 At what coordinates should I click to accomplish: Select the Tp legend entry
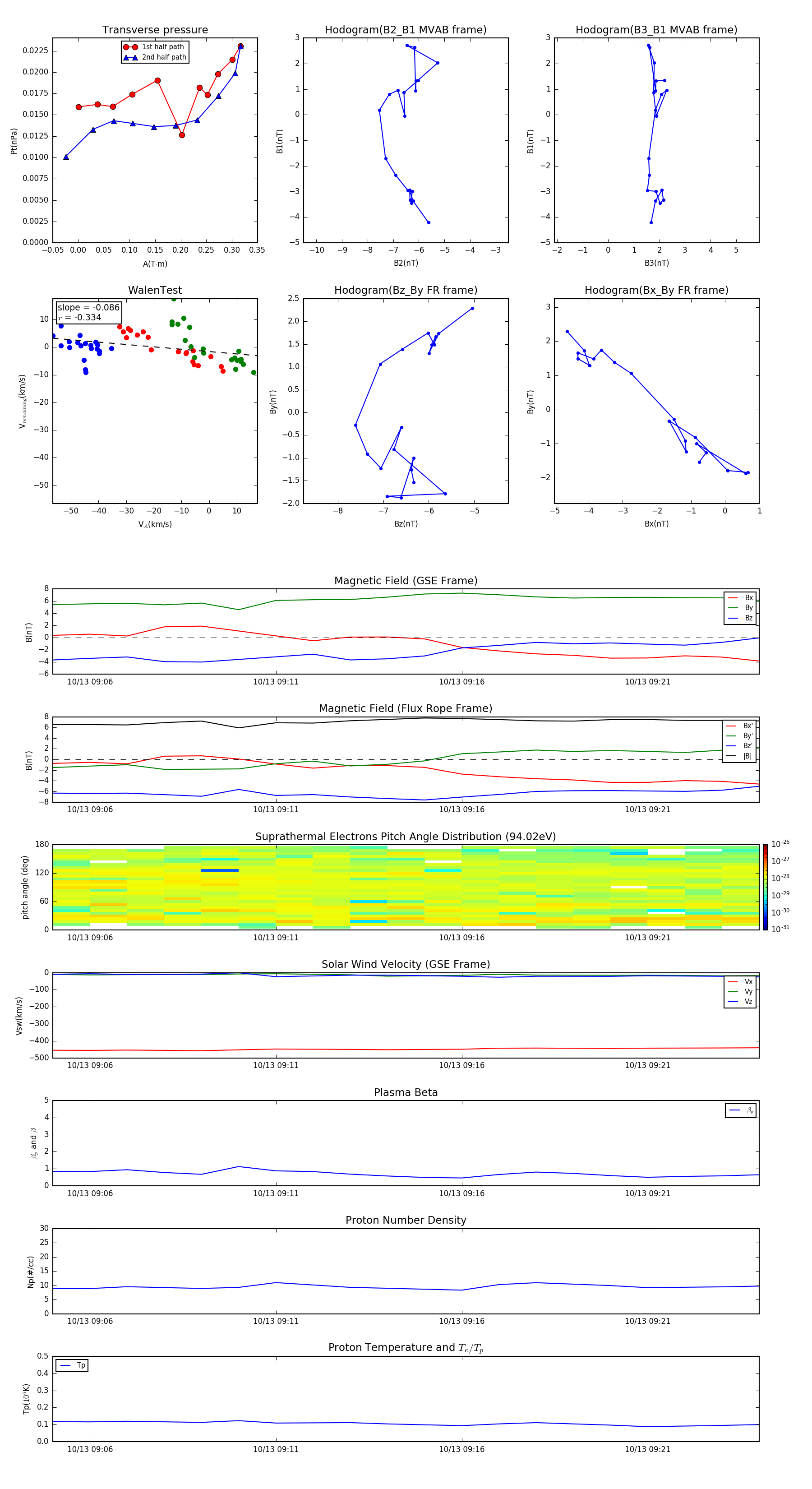(x=72, y=1365)
